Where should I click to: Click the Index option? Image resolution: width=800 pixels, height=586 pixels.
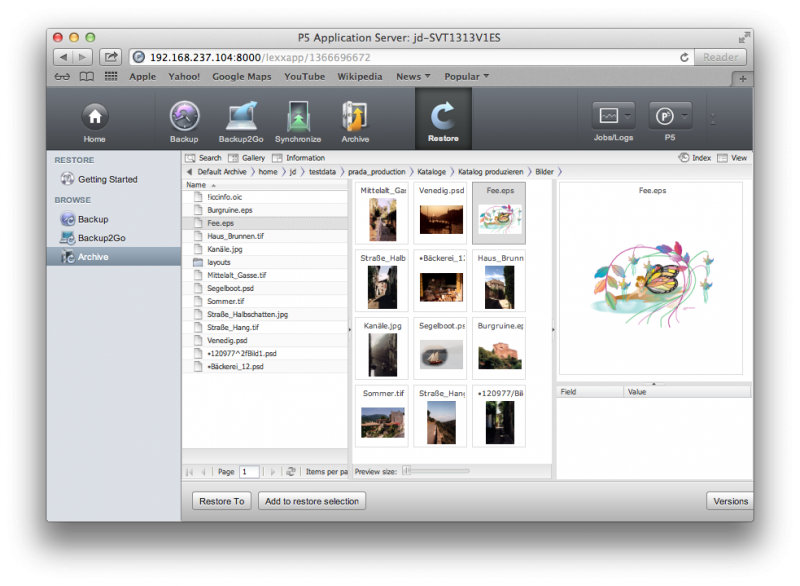(x=694, y=158)
